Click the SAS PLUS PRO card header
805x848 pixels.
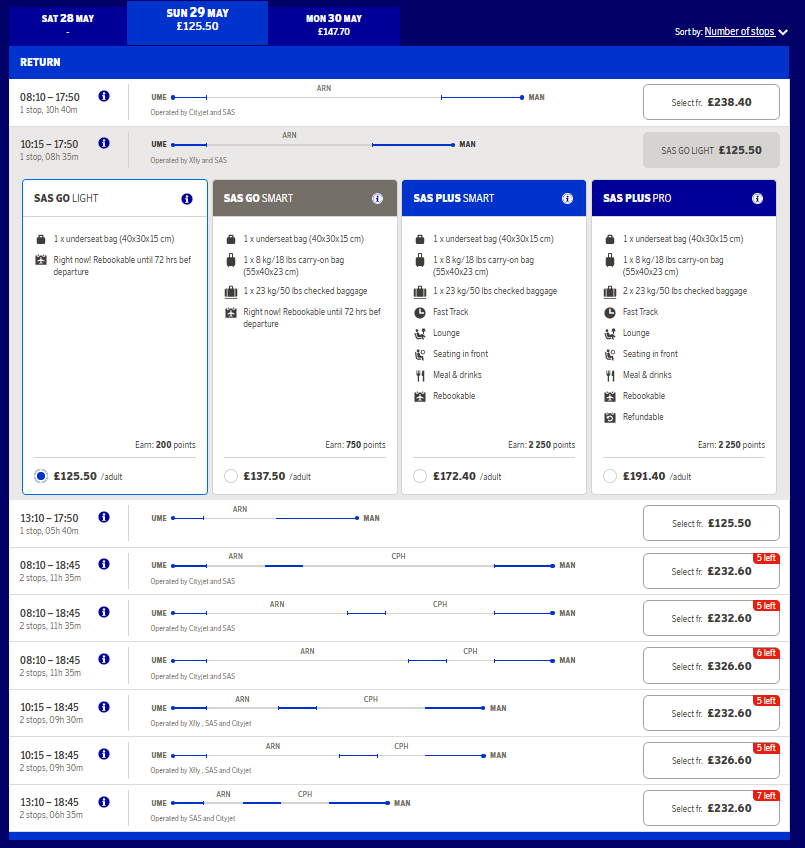pyautogui.click(x=684, y=198)
